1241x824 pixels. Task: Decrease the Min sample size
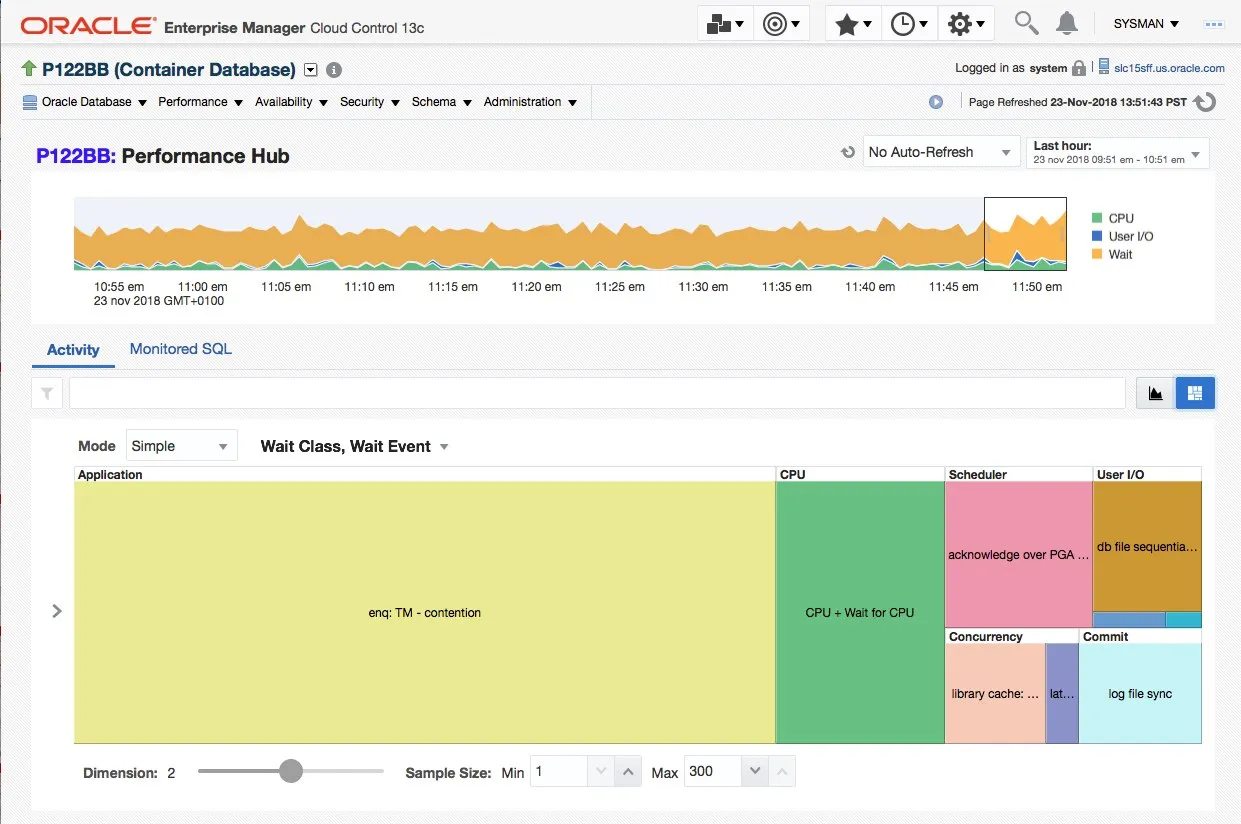tap(601, 771)
